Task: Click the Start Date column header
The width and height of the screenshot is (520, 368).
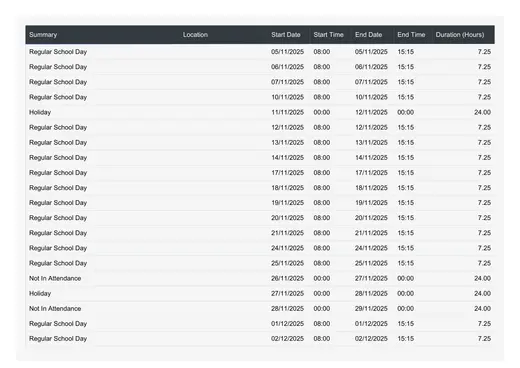Action: coord(286,35)
